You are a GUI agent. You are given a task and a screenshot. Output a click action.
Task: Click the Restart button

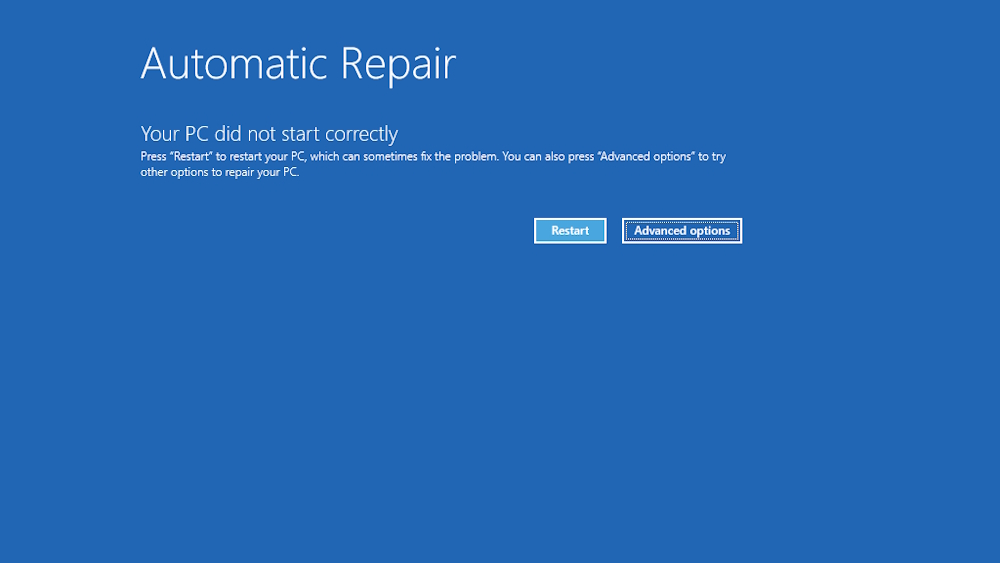[x=570, y=231]
